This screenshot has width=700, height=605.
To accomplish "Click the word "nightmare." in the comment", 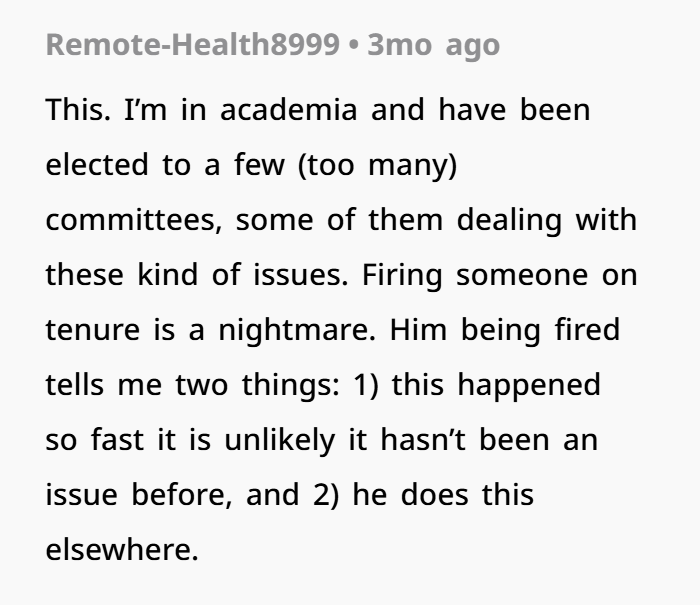I will 297,331.
